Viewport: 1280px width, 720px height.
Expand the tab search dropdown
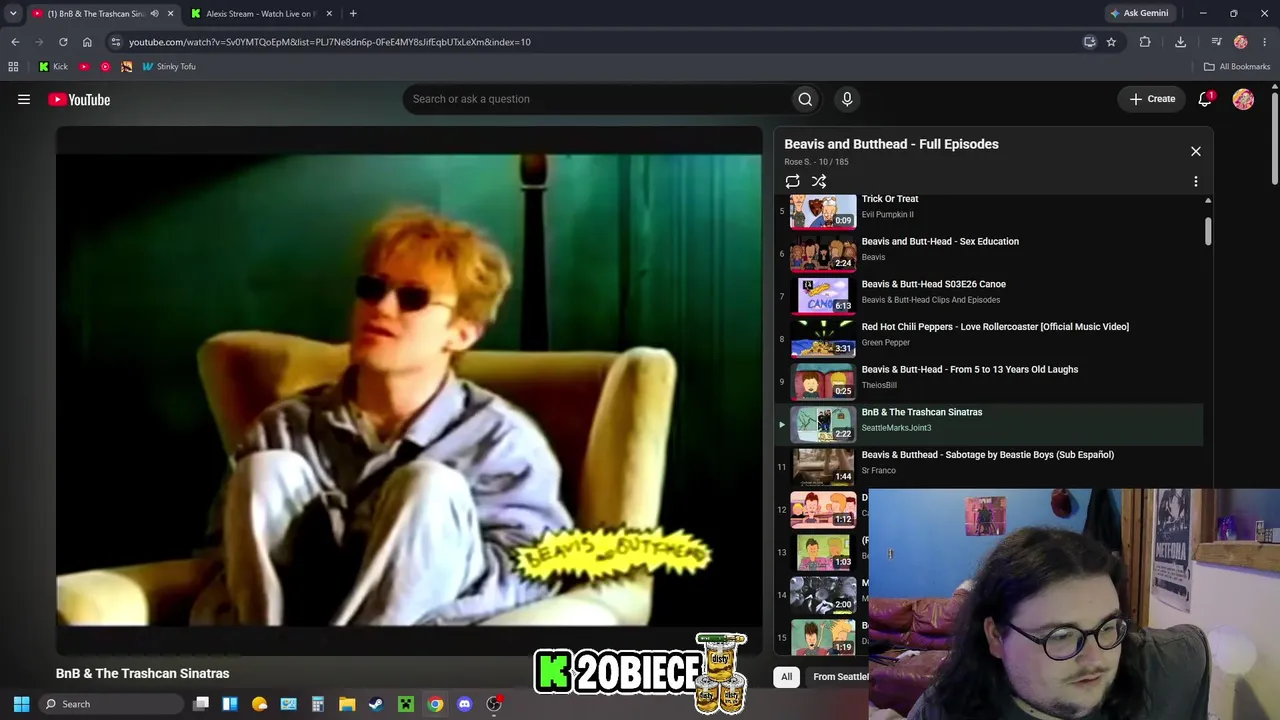tap(13, 14)
